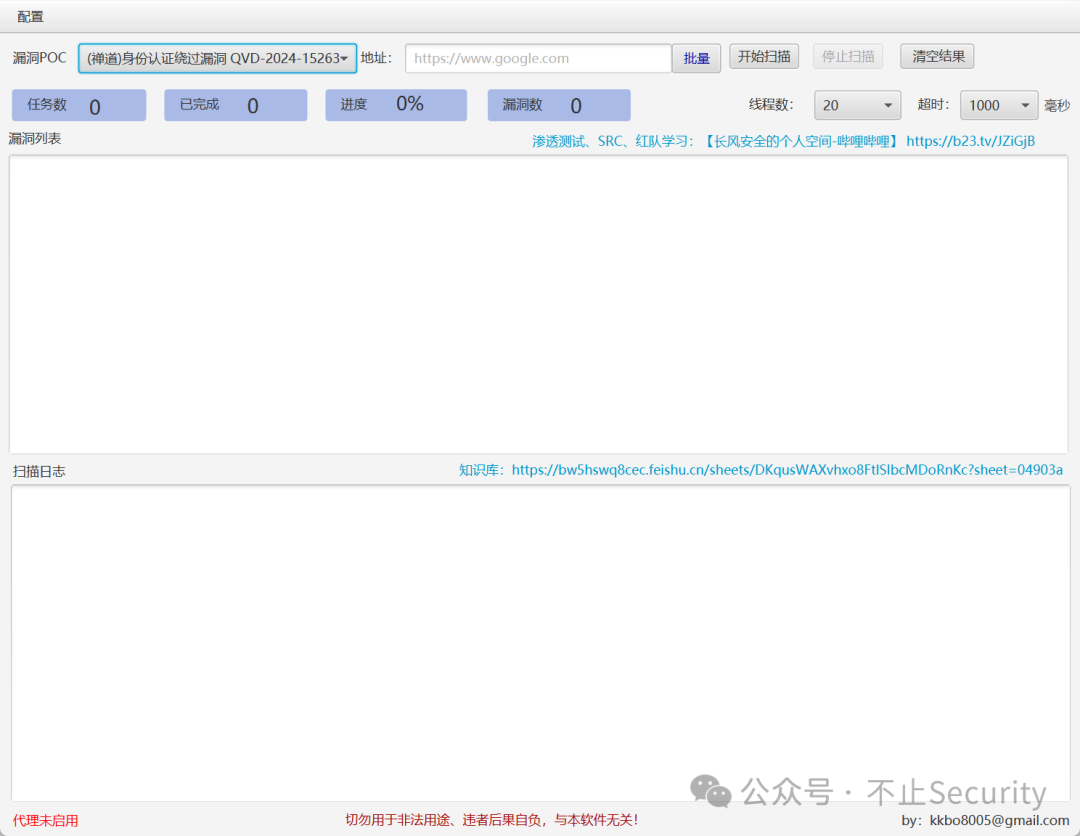Click the 代理未启用 proxy status text
The image size is (1080, 836).
tap(44, 819)
